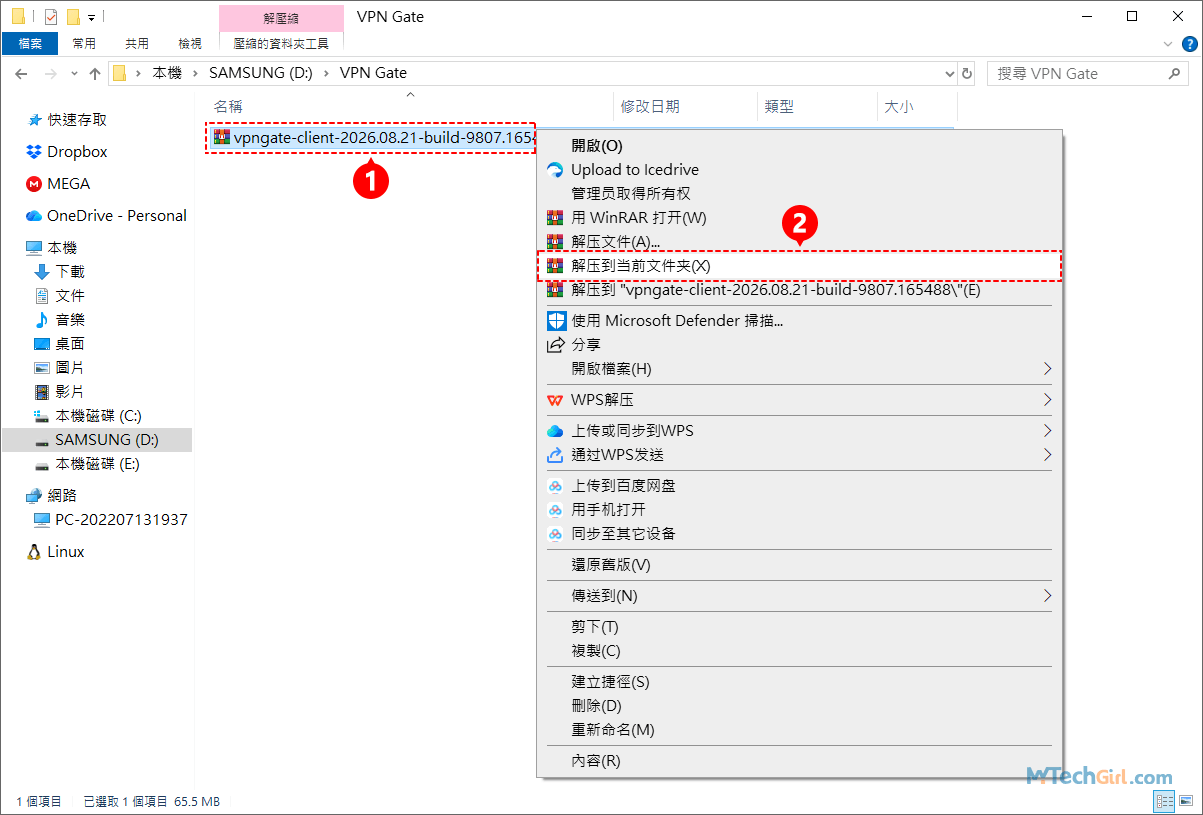Open the 共用 ribbon tab

(x=137, y=44)
